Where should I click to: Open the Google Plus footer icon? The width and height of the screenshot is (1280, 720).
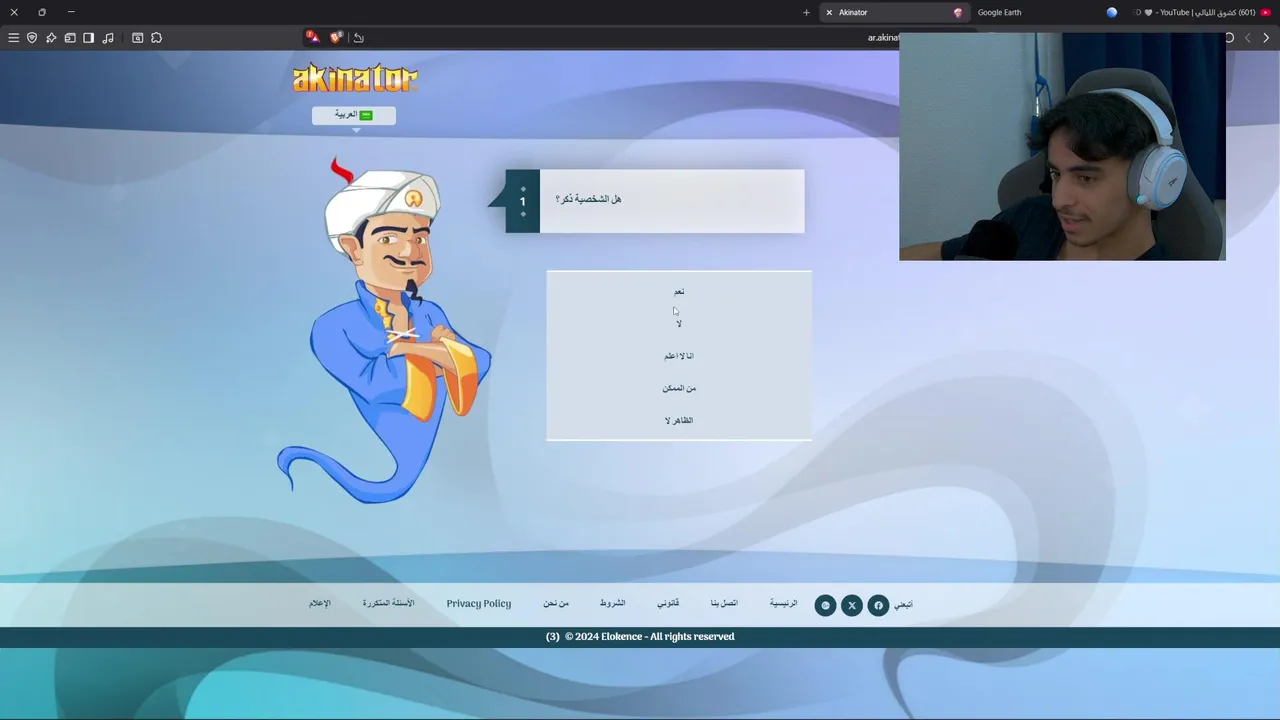pos(825,605)
